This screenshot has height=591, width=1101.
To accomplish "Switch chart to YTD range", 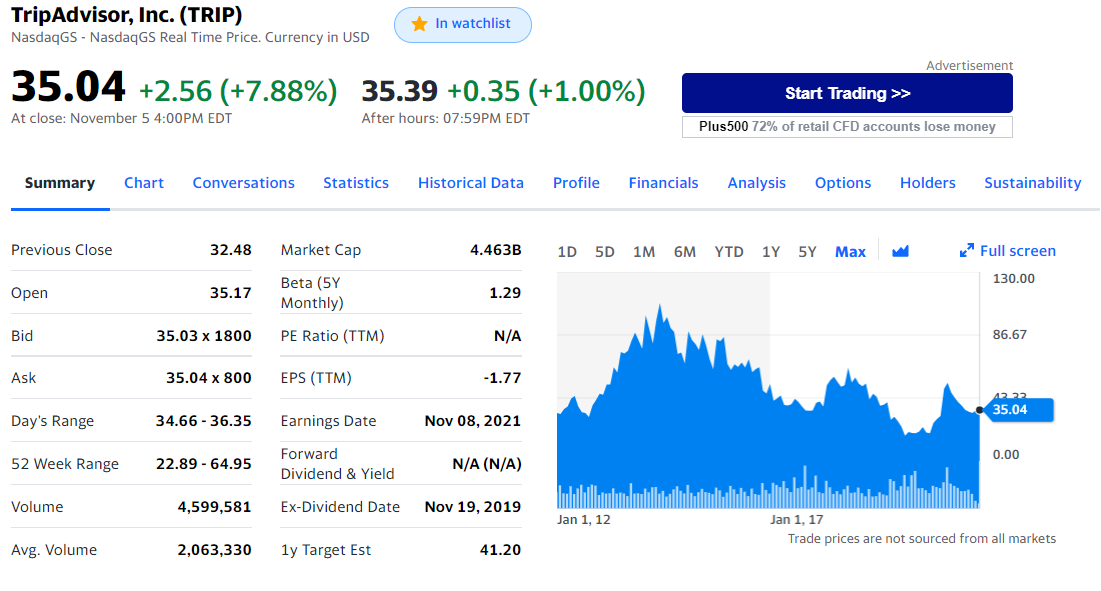I will (729, 252).
